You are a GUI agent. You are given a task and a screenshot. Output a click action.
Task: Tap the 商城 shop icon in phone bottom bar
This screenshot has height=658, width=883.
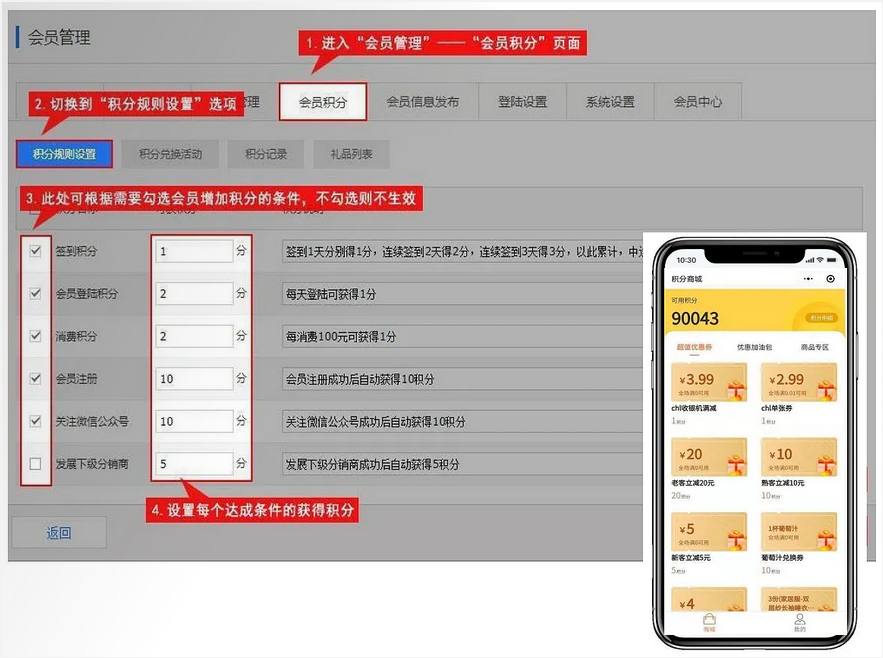click(x=709, y=622)
